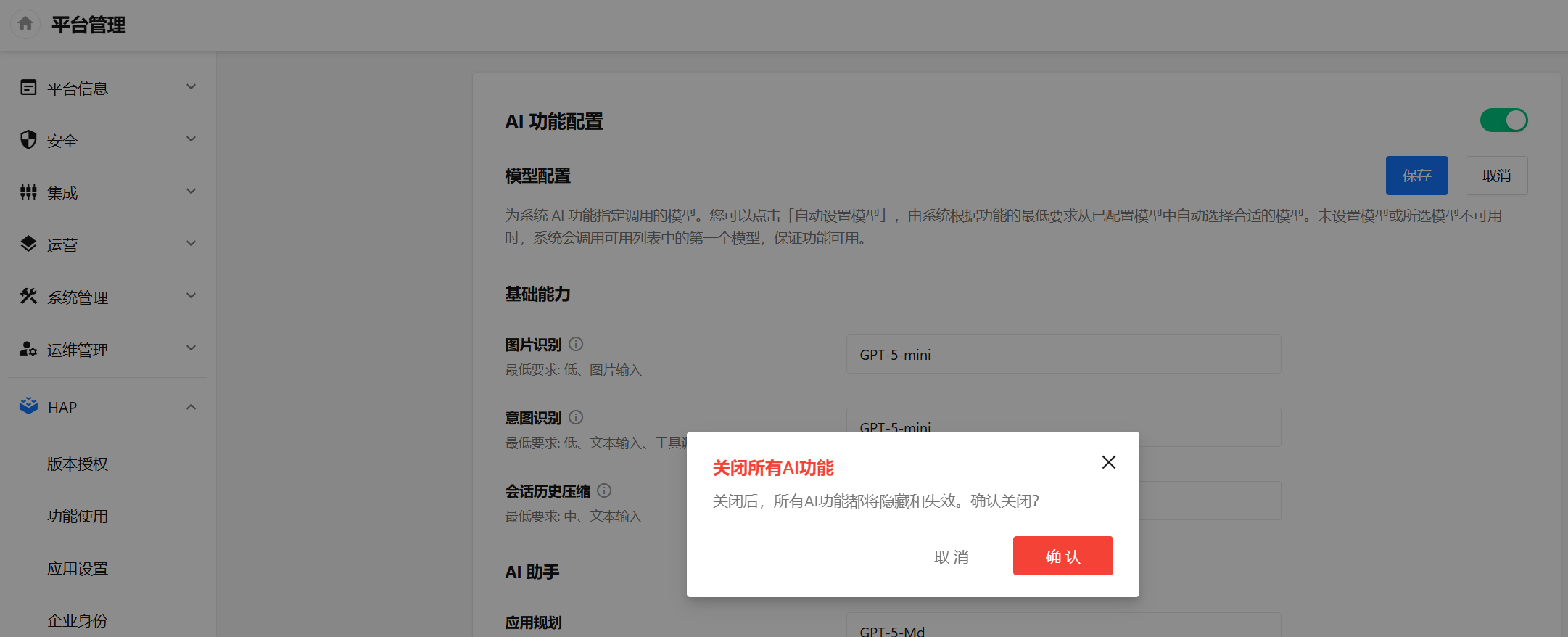Open the 应用规划 model dropdown
This screenshot has width=1568, height=637.
pos(1063,625)
